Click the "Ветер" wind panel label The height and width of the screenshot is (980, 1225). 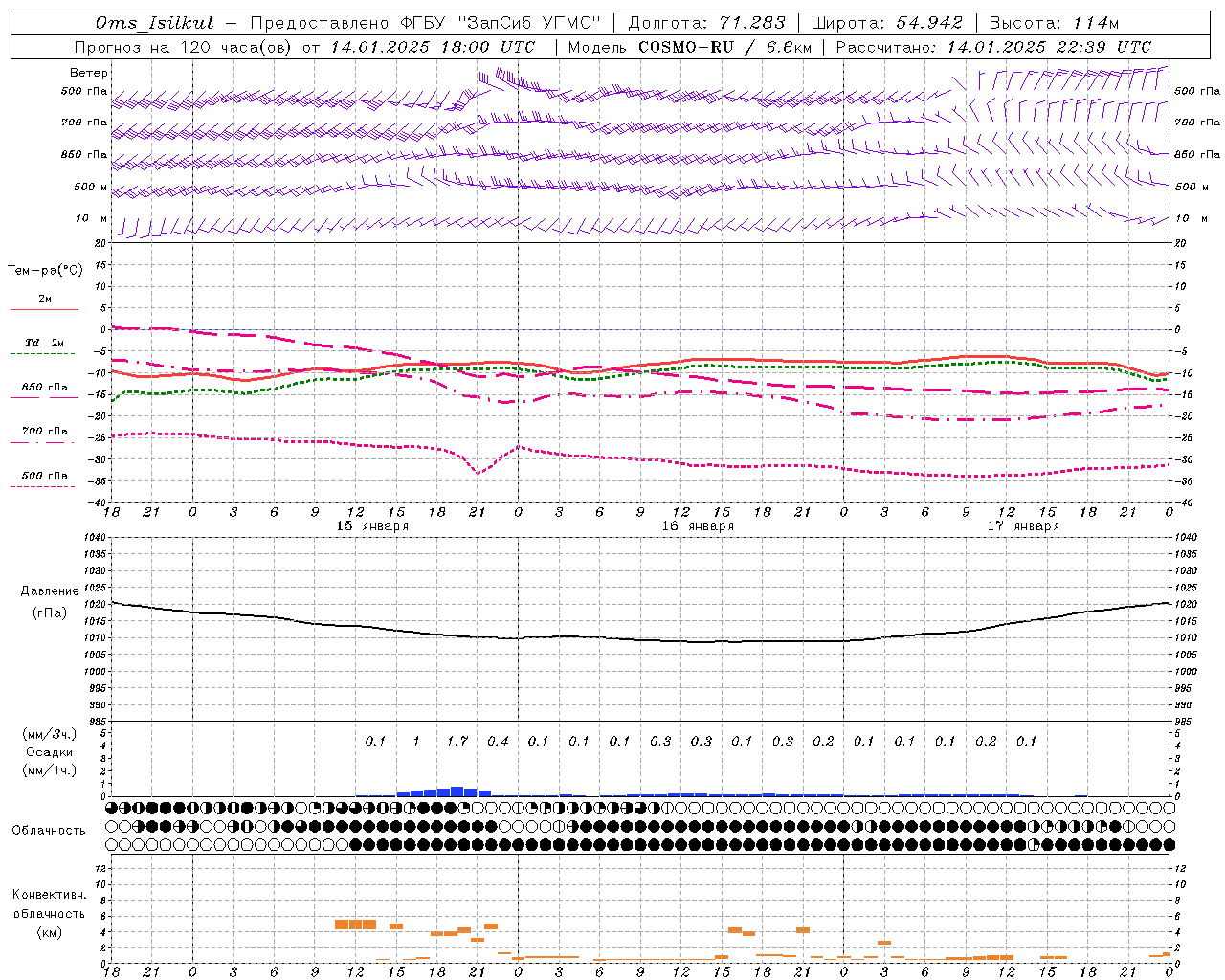tap(89, 73)
